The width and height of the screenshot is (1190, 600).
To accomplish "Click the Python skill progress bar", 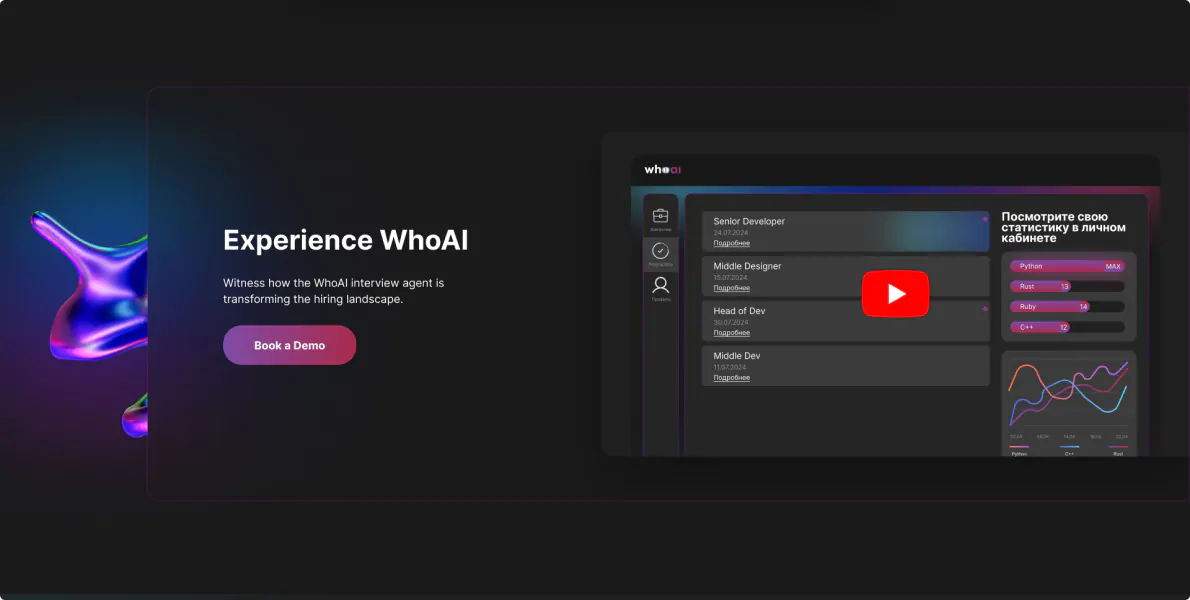I will point(1067,266).
